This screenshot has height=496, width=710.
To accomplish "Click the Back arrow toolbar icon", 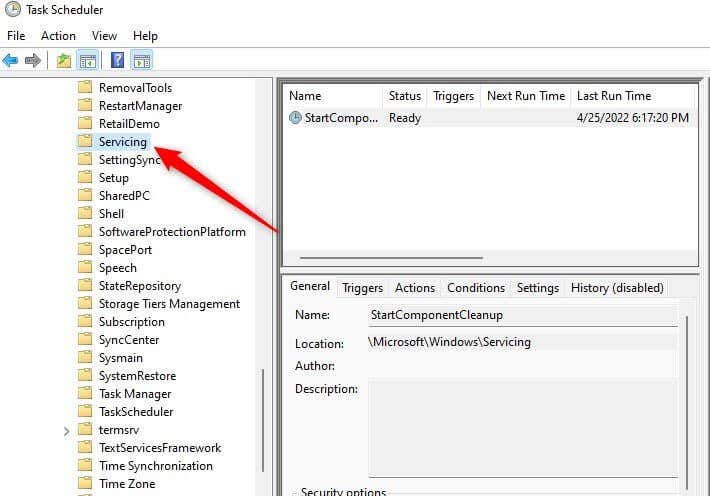I will tap(10, 60).
